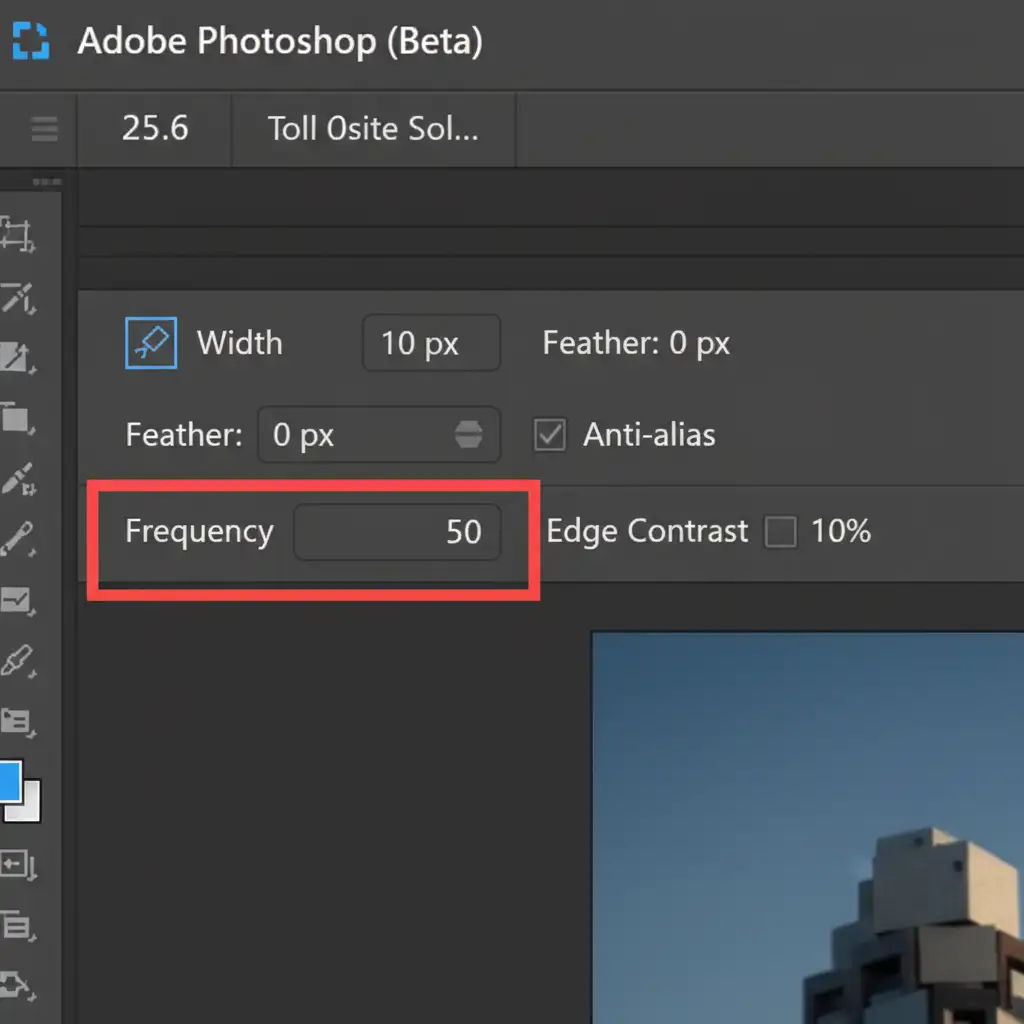The height and width of the screenshot is (1024, 1024).
Task: Select the overlapping rectangles tool icon
Action: (x=16, y=416)
